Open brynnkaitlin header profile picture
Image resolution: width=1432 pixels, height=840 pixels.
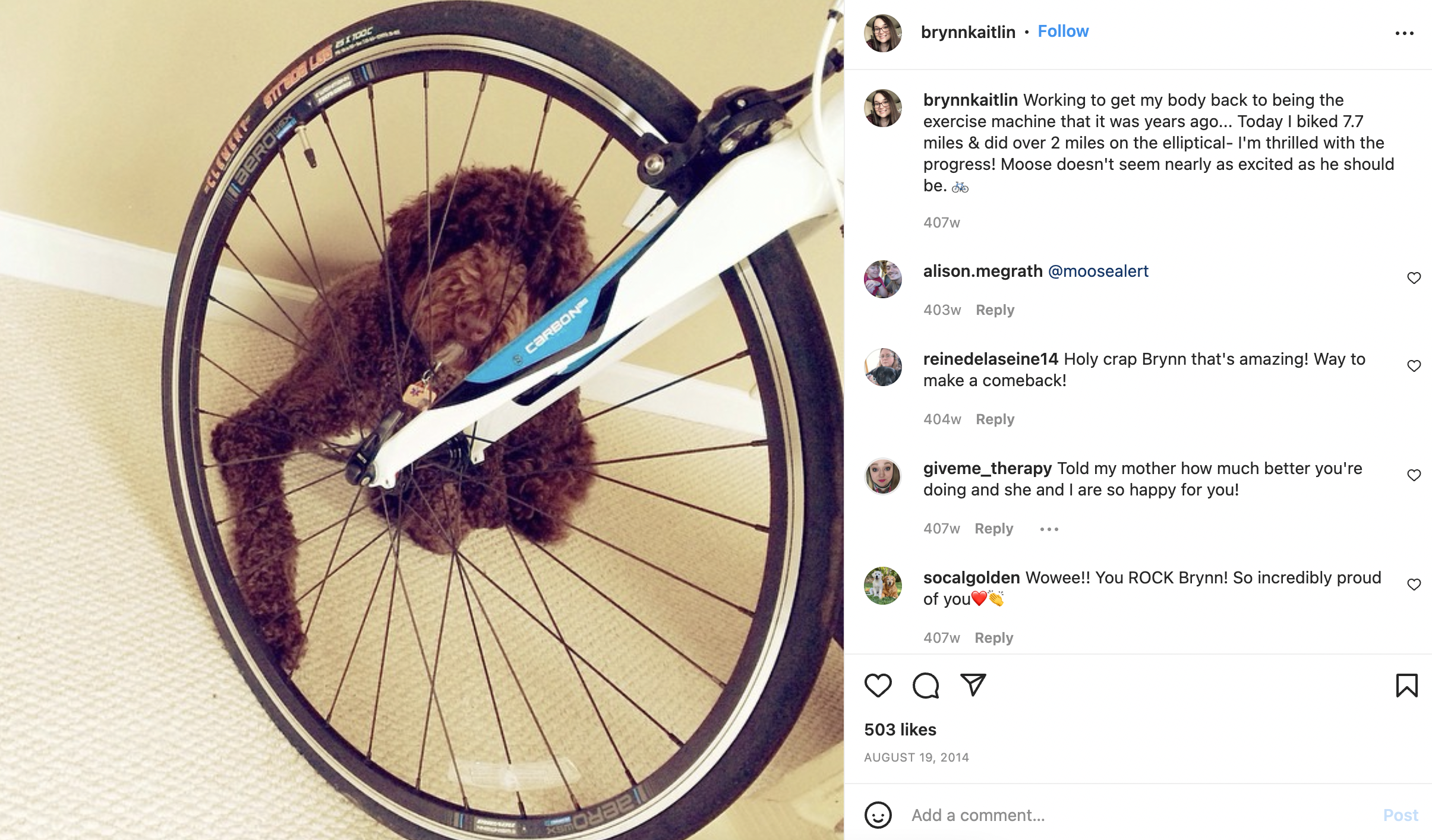pyautogui.click(x=882, y=33)
